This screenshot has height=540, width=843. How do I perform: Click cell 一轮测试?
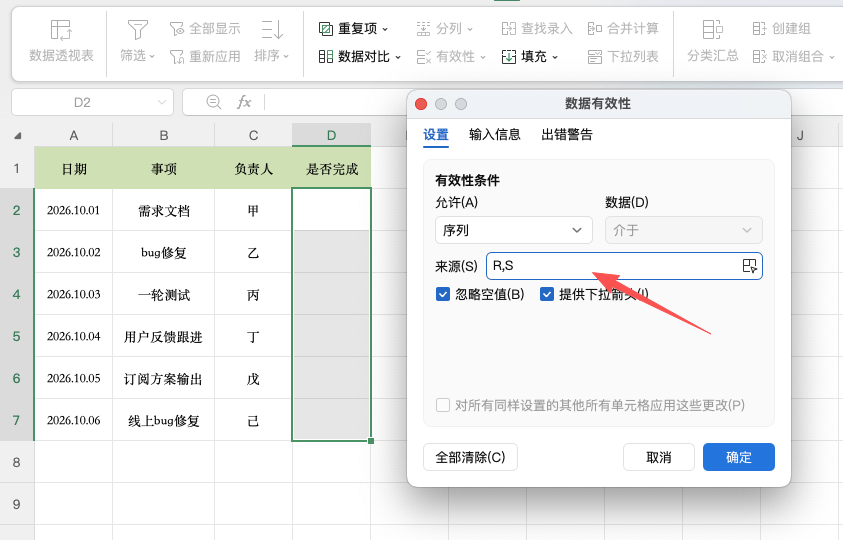tap(163, 294)
